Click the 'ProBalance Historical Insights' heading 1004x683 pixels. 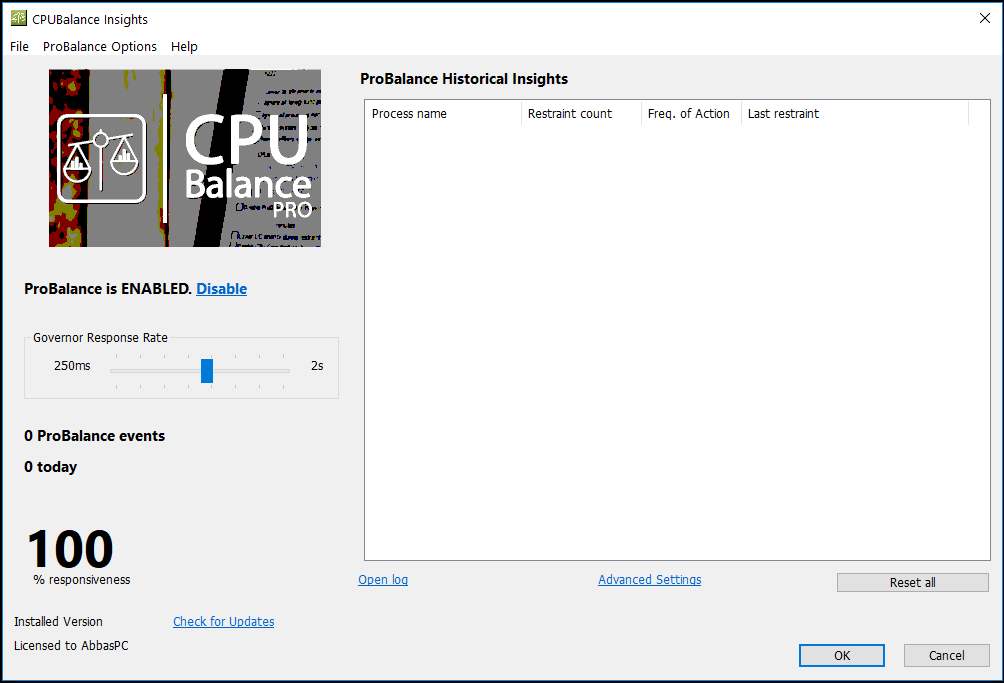464,79
